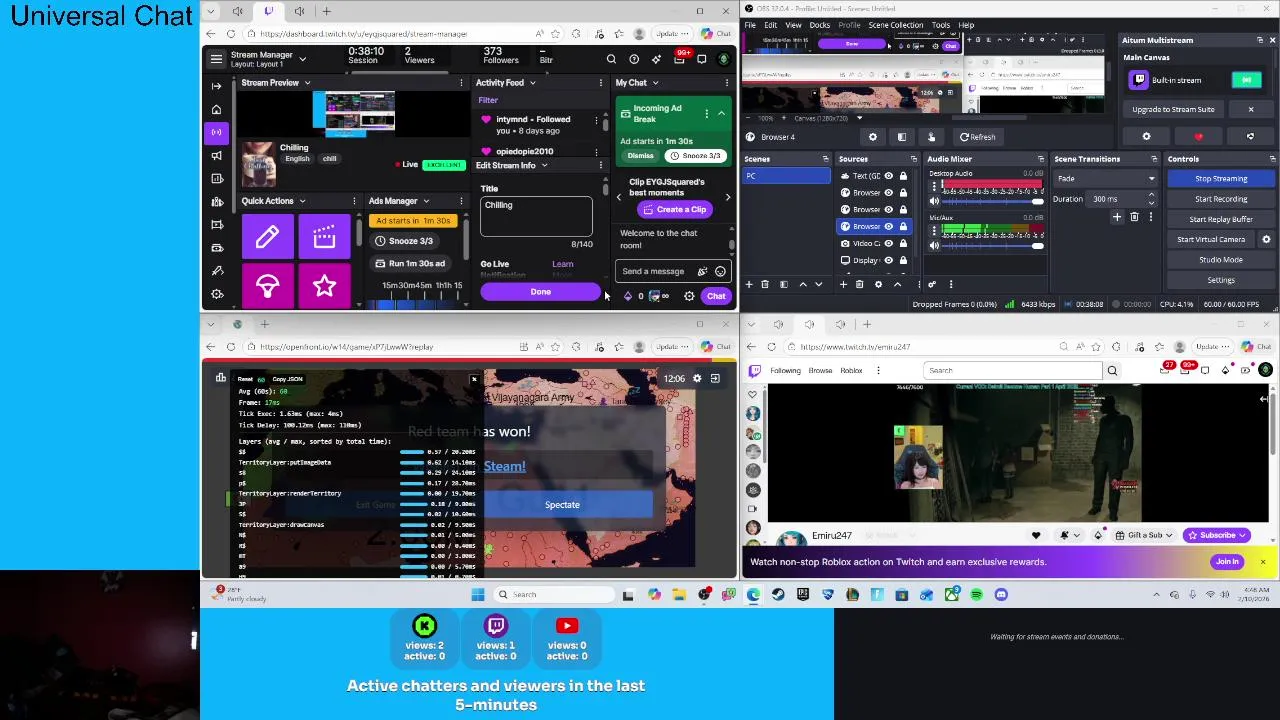Click Stop Streaming in OBS Controls
The width and height of the screenshot is (1280, 720).
pyautogui.click(x=1221, y=179)
